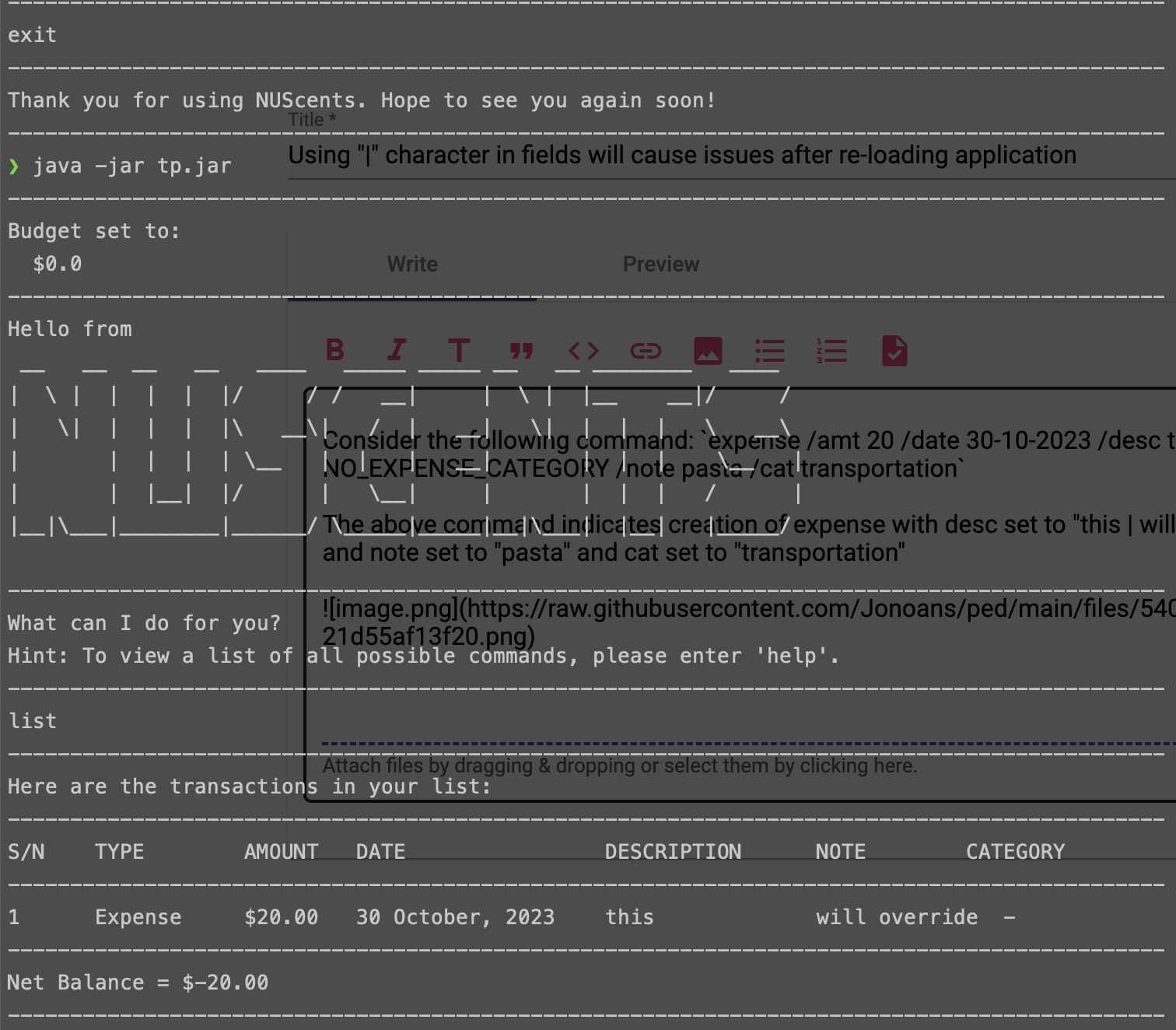
Task: Click the 'What can I do for you?' line
Action: 144,623
